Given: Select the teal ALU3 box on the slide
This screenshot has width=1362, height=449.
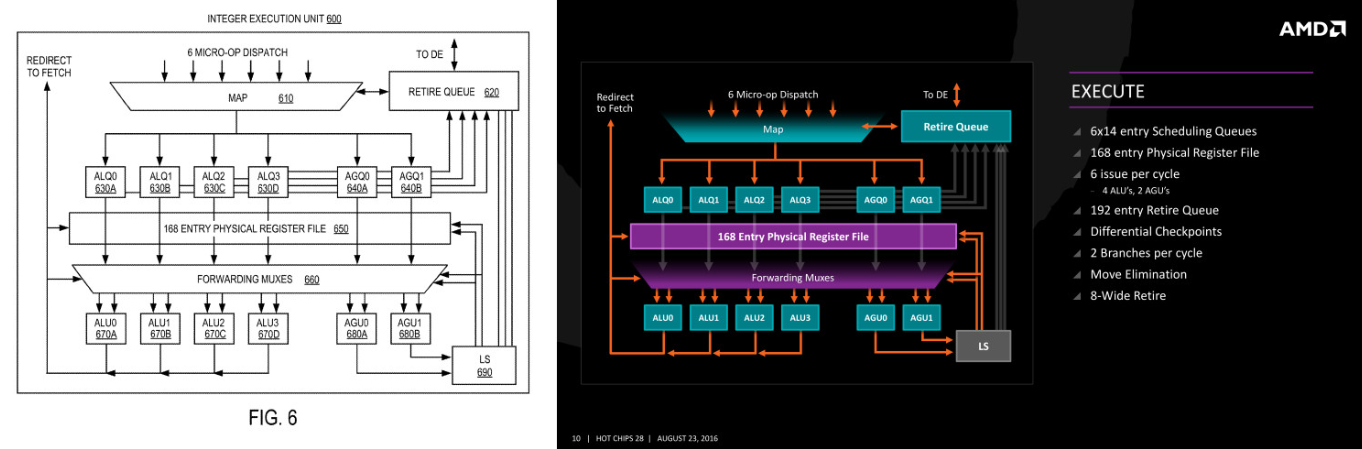Looking at the screenshot, I should [x=801, y=318].
